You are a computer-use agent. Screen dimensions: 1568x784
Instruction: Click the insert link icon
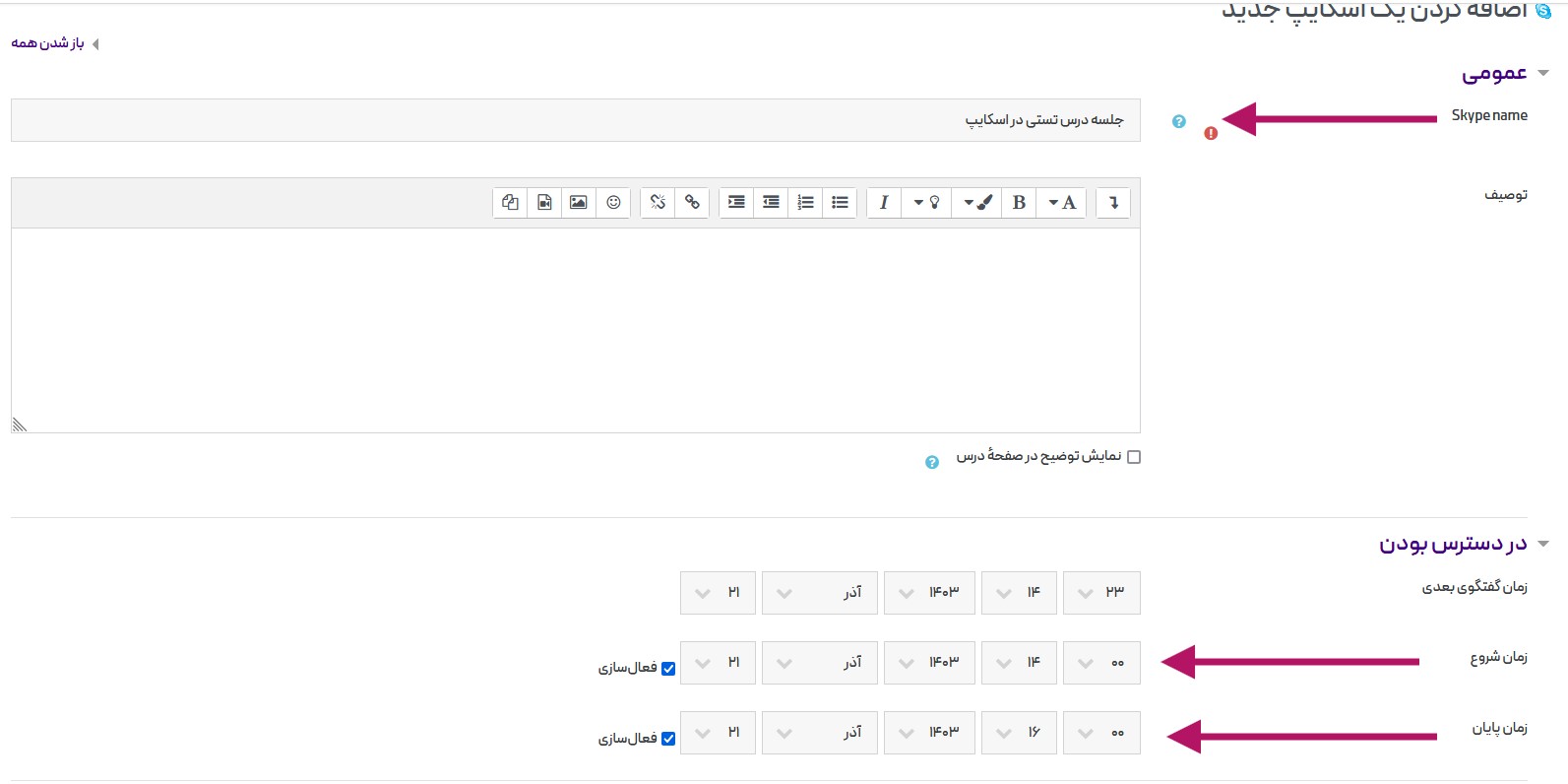692,203
